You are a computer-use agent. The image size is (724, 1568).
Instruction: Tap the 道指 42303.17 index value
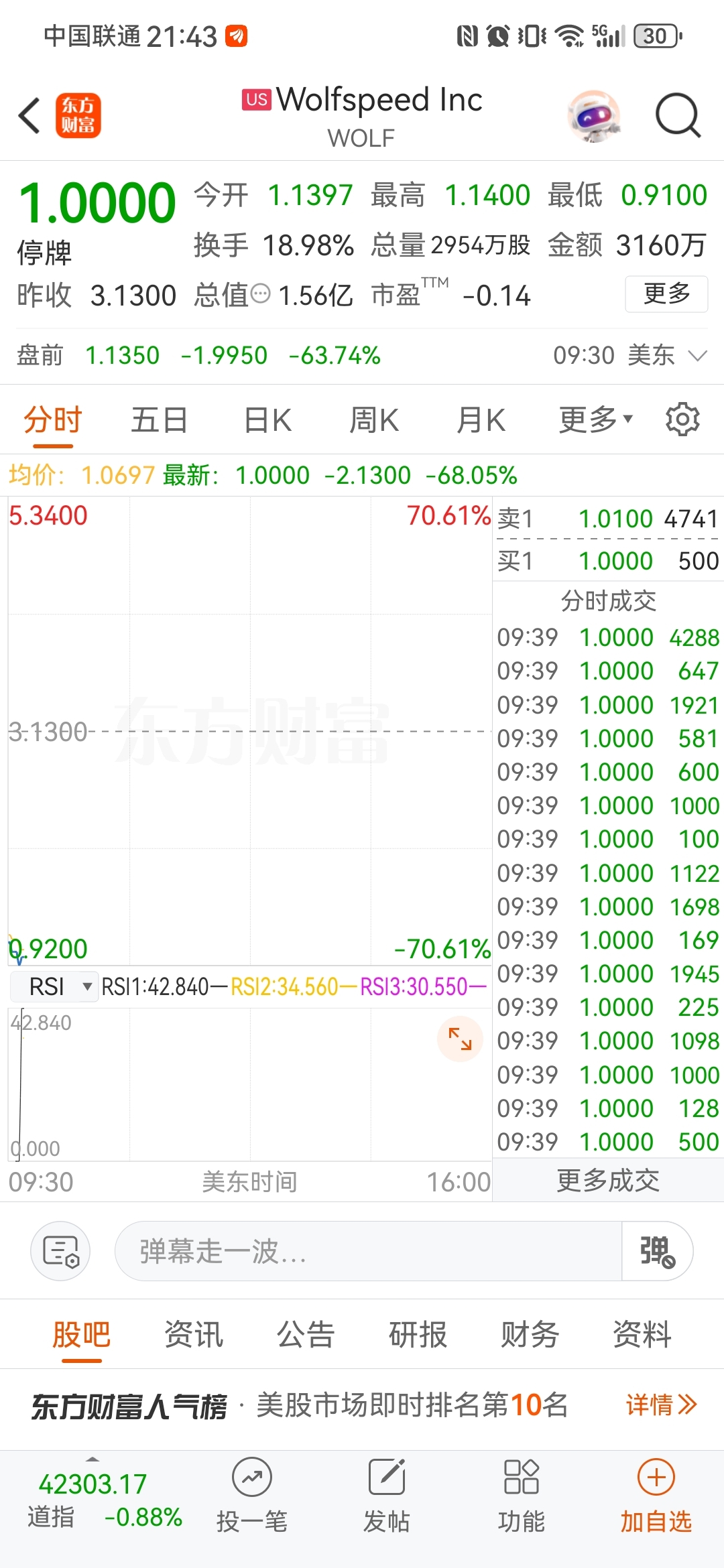93,1484
